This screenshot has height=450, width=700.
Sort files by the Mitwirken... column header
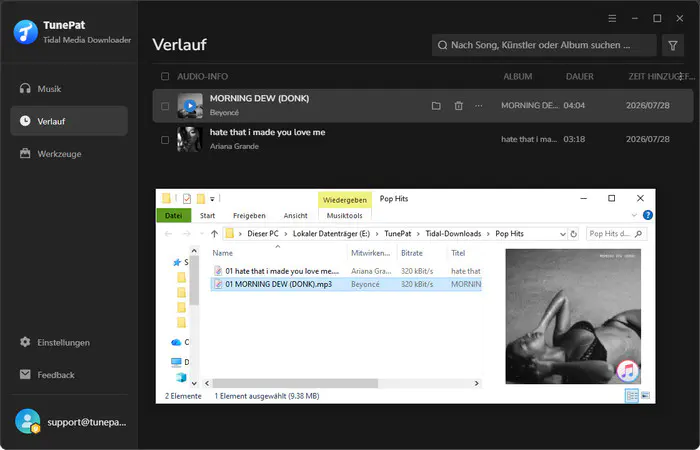[371, 253]
